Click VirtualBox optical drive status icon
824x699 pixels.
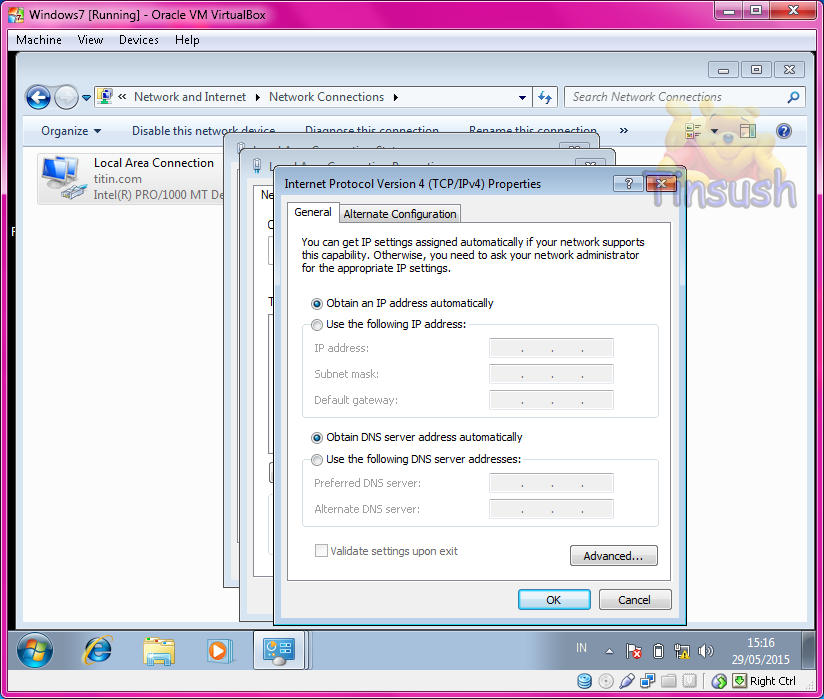[x=606, y=681]
